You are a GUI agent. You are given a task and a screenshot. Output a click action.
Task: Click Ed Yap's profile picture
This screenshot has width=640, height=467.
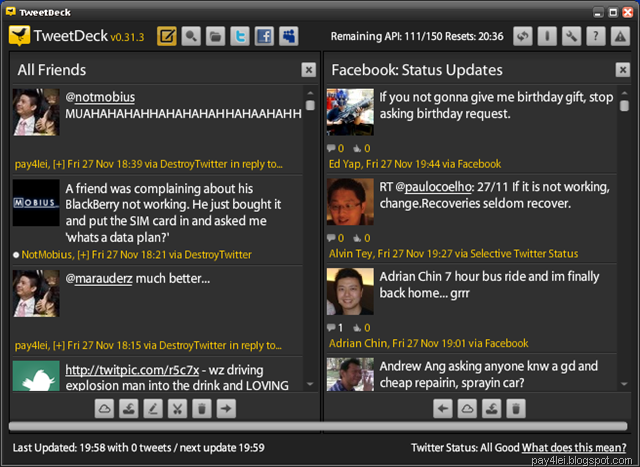pyautogui.click(x=350, y=112)
